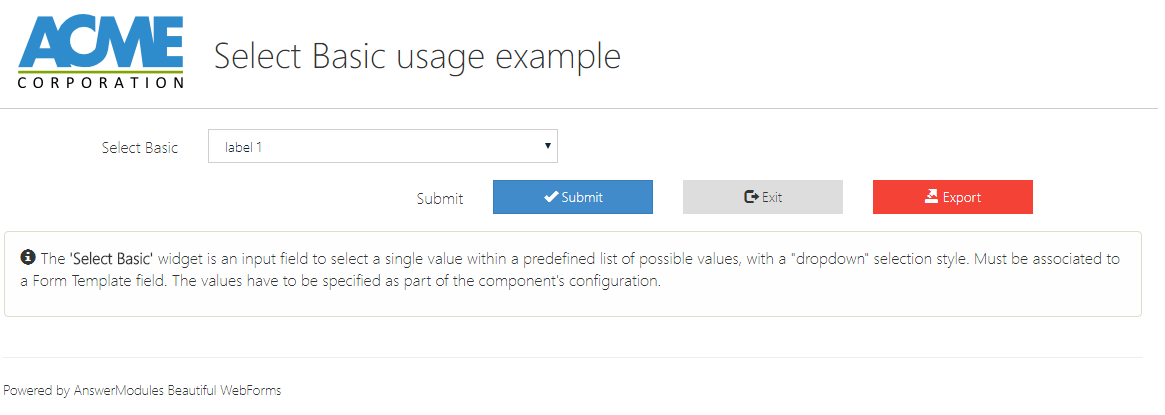Click the word 'CORPORATION' under the logo
The width and height of the screenshot is (1165, 415).
[101, 83]
